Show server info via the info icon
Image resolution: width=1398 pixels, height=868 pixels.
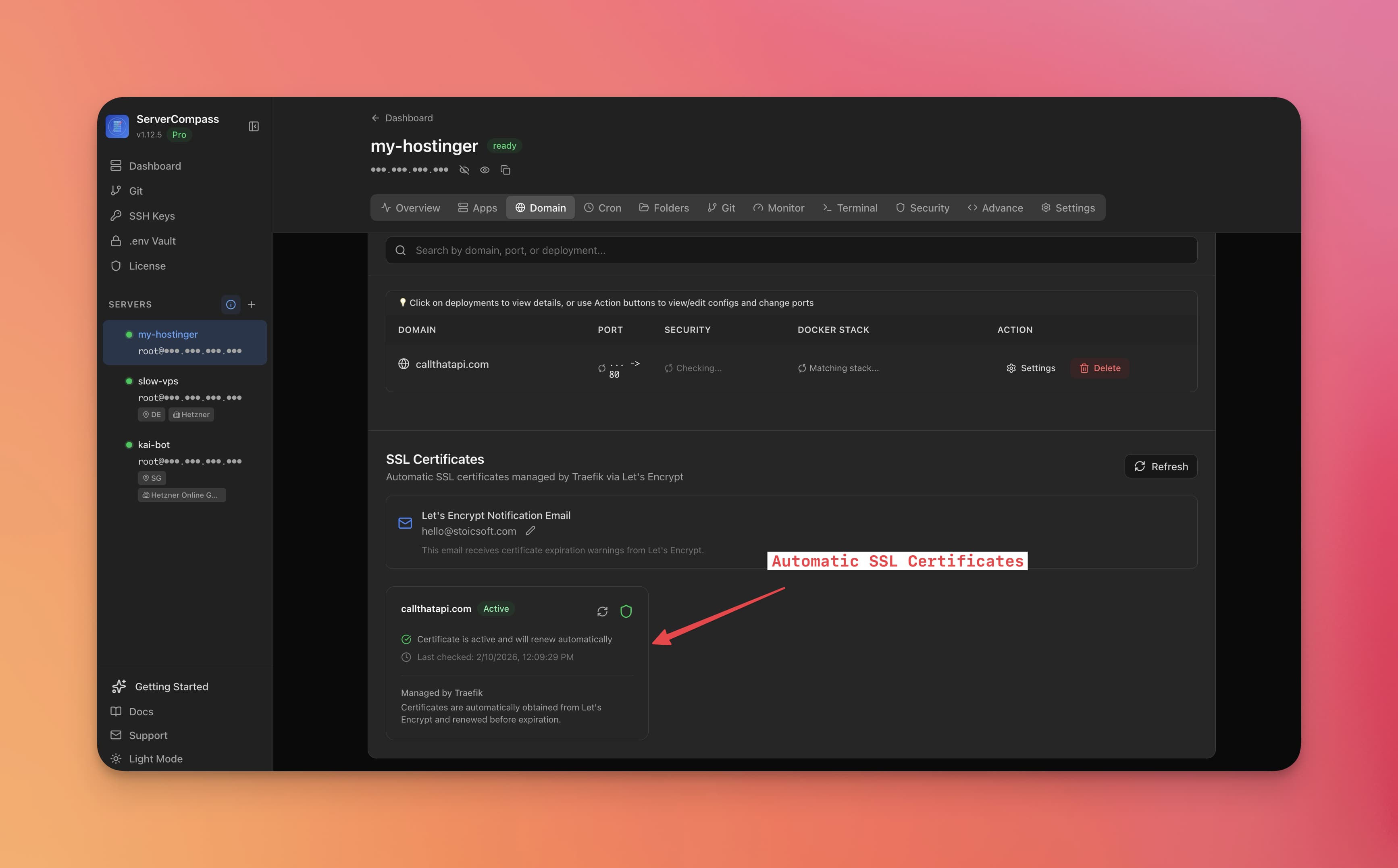point(231,304)
